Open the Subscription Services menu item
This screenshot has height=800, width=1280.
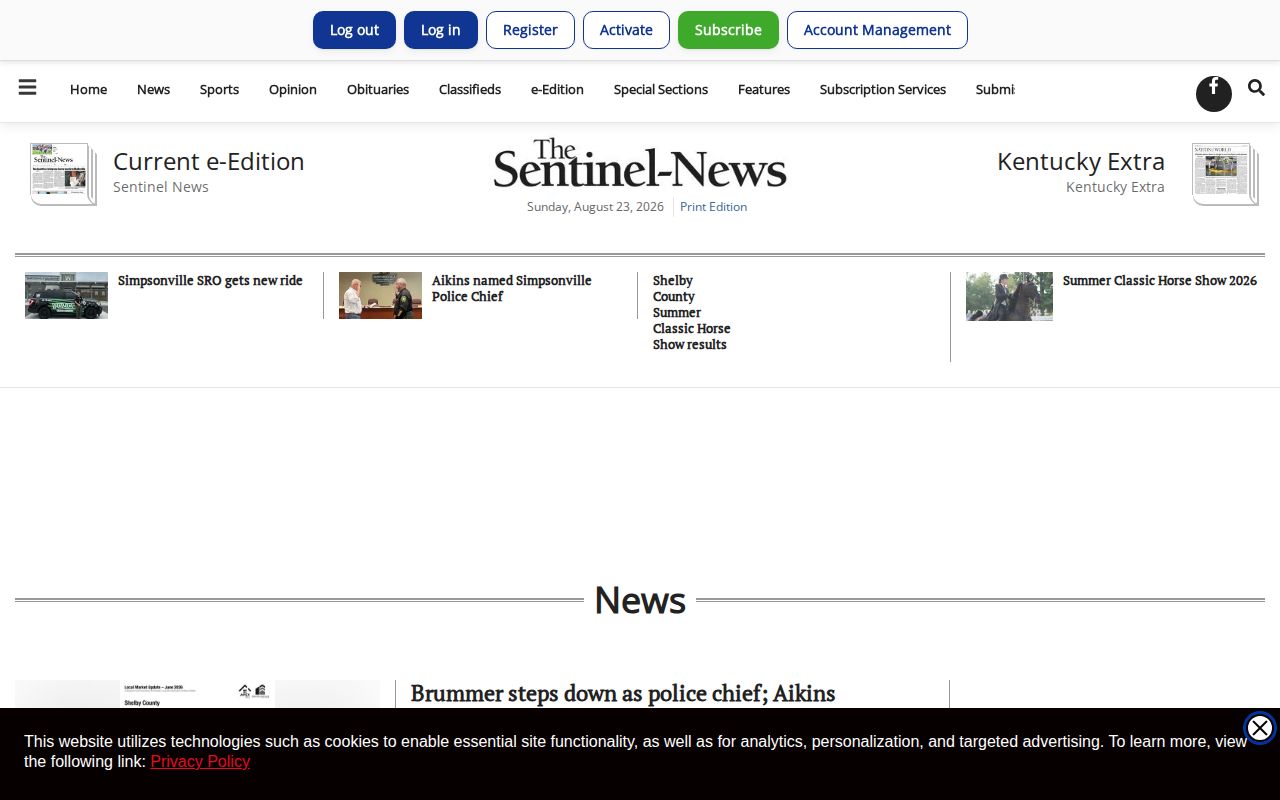coord(883,89)
